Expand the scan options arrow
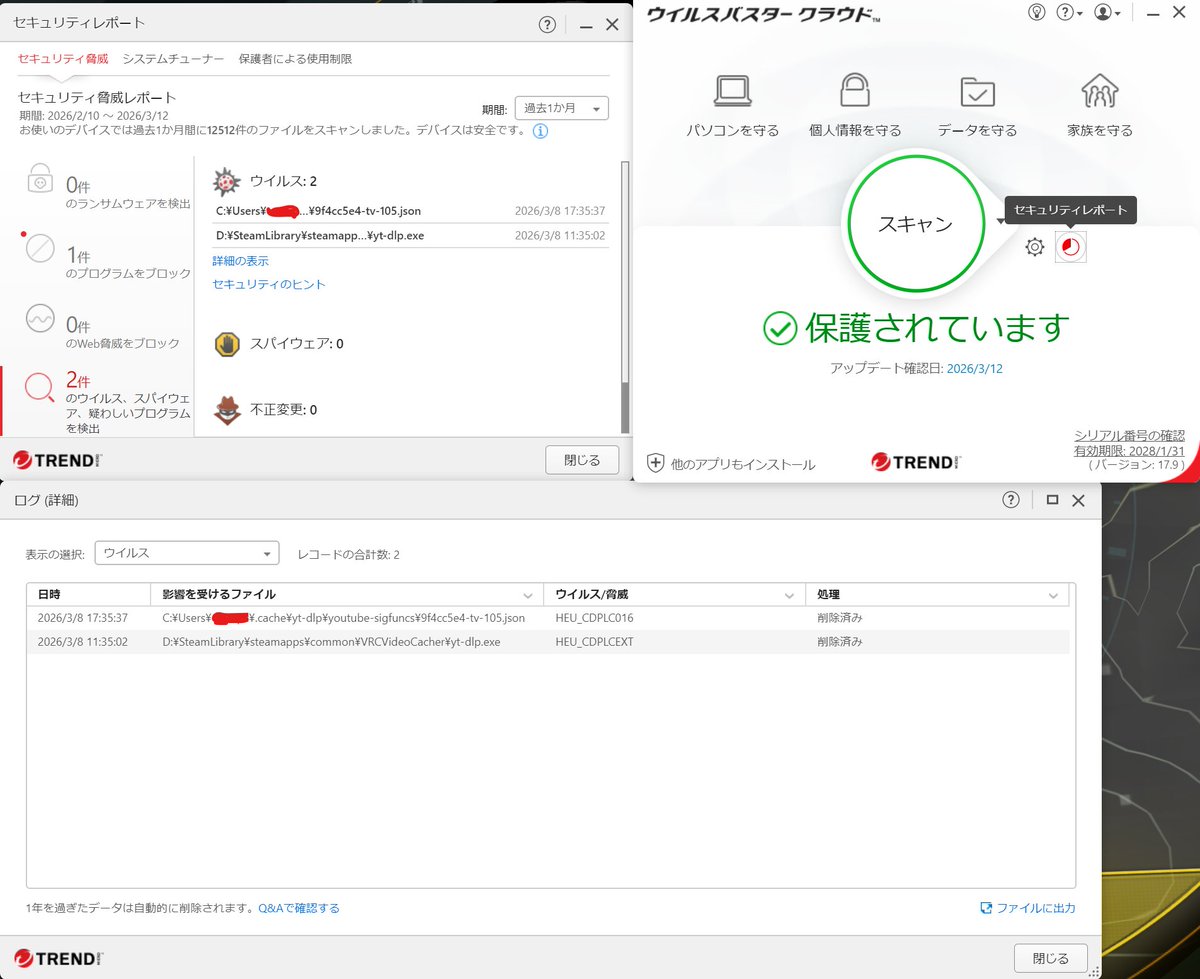The height and width of the screenshot is (979, 1200). [1000, 222]
